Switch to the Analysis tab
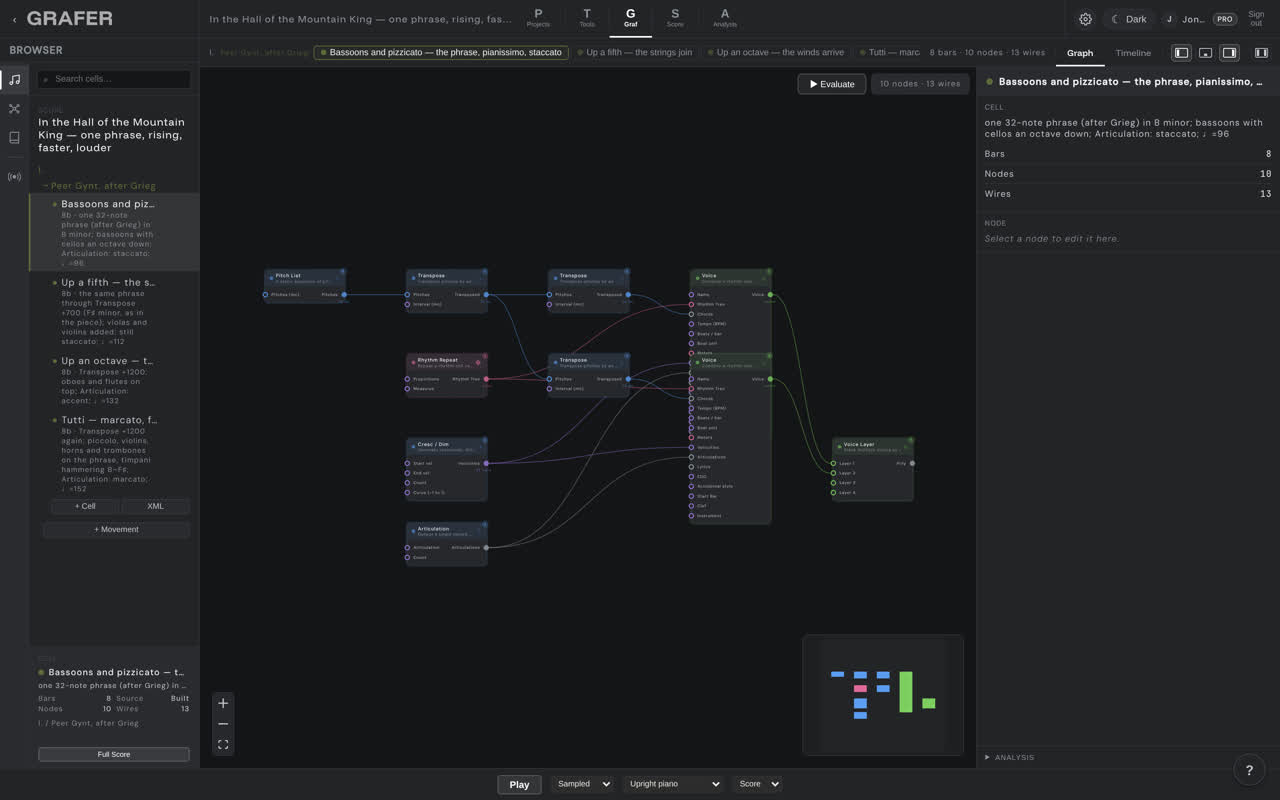Image resolution: width=1280 pixels, height=800 pixels. coord(725,18)
